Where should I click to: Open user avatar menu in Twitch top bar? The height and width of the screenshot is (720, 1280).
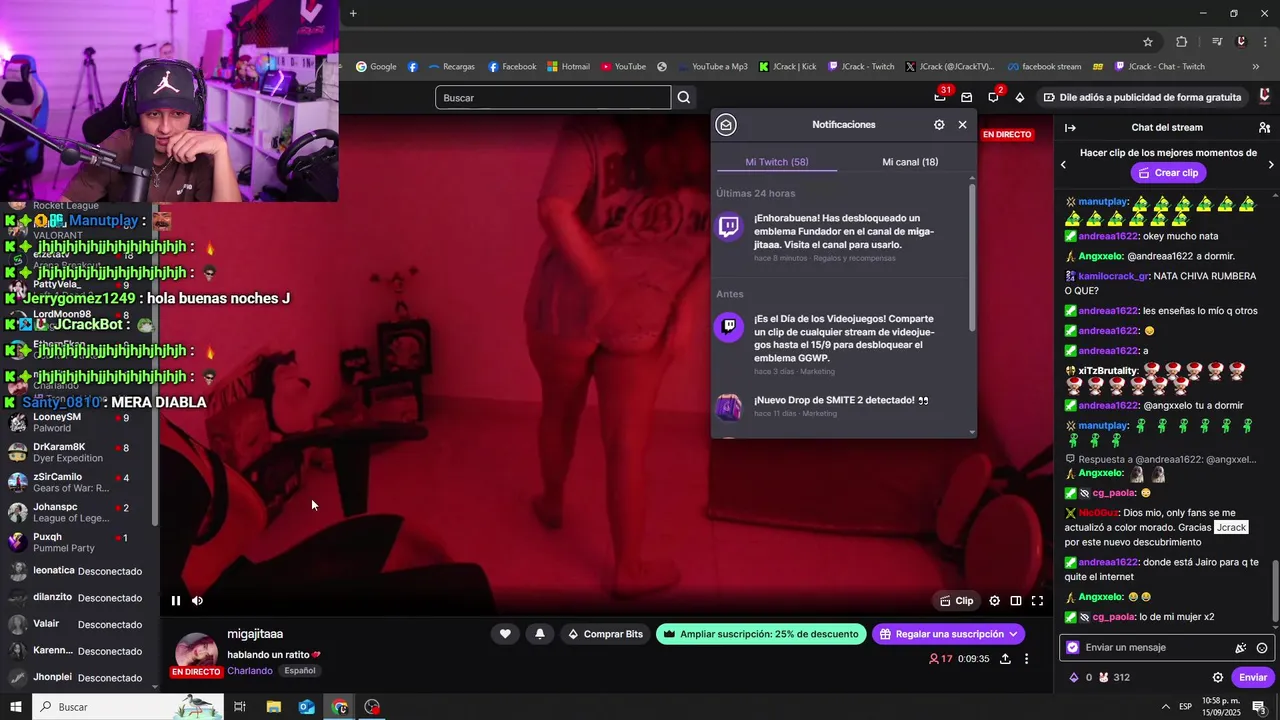point(1265,97)
